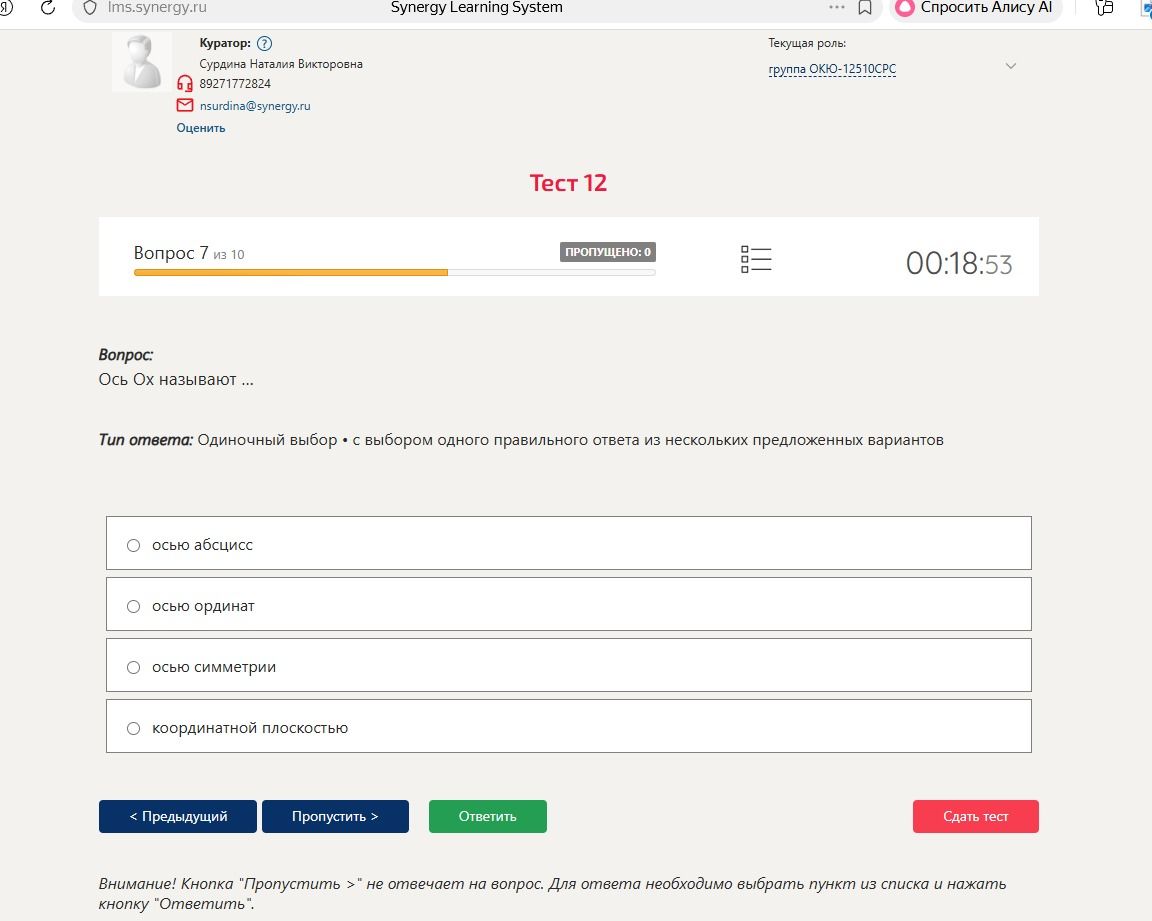
Task: Select radio option координатной плоскостью
Action: tap(133, 728)
